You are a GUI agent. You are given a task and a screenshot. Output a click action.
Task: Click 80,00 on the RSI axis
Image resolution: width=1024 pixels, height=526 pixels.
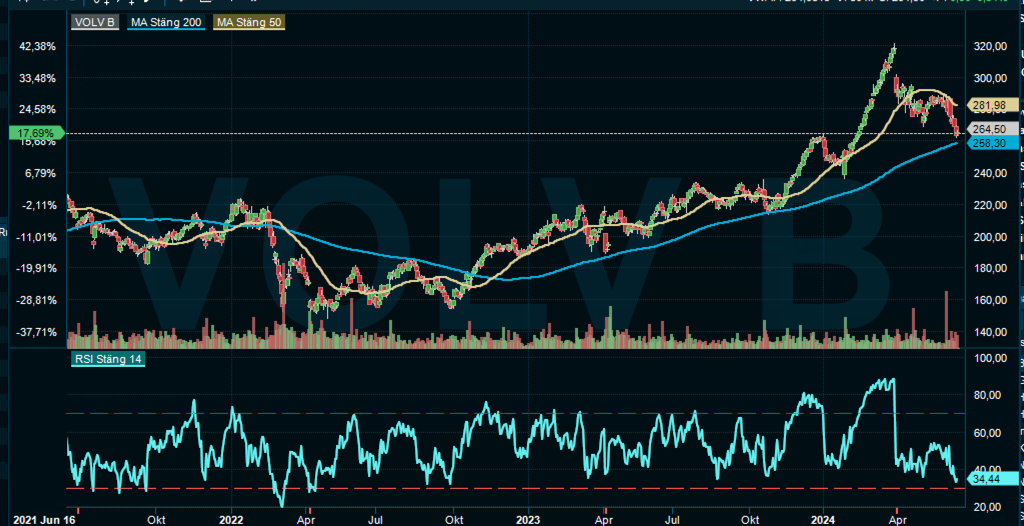click(987, 395)
